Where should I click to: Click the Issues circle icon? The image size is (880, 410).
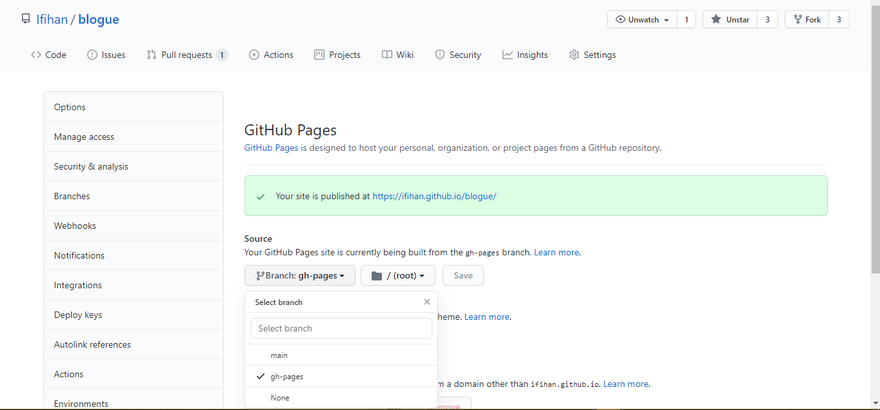pos(92,55)
